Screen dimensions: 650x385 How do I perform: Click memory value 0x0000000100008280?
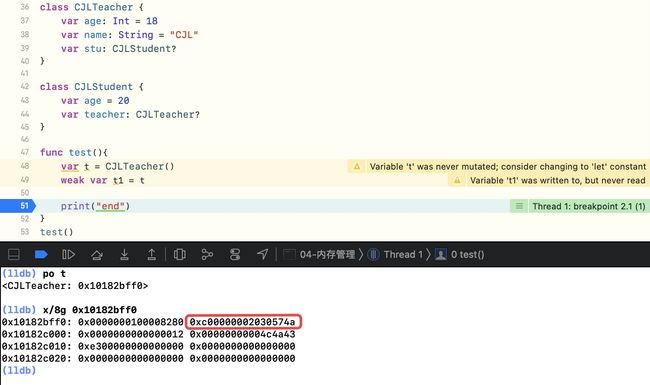[131, 322]
